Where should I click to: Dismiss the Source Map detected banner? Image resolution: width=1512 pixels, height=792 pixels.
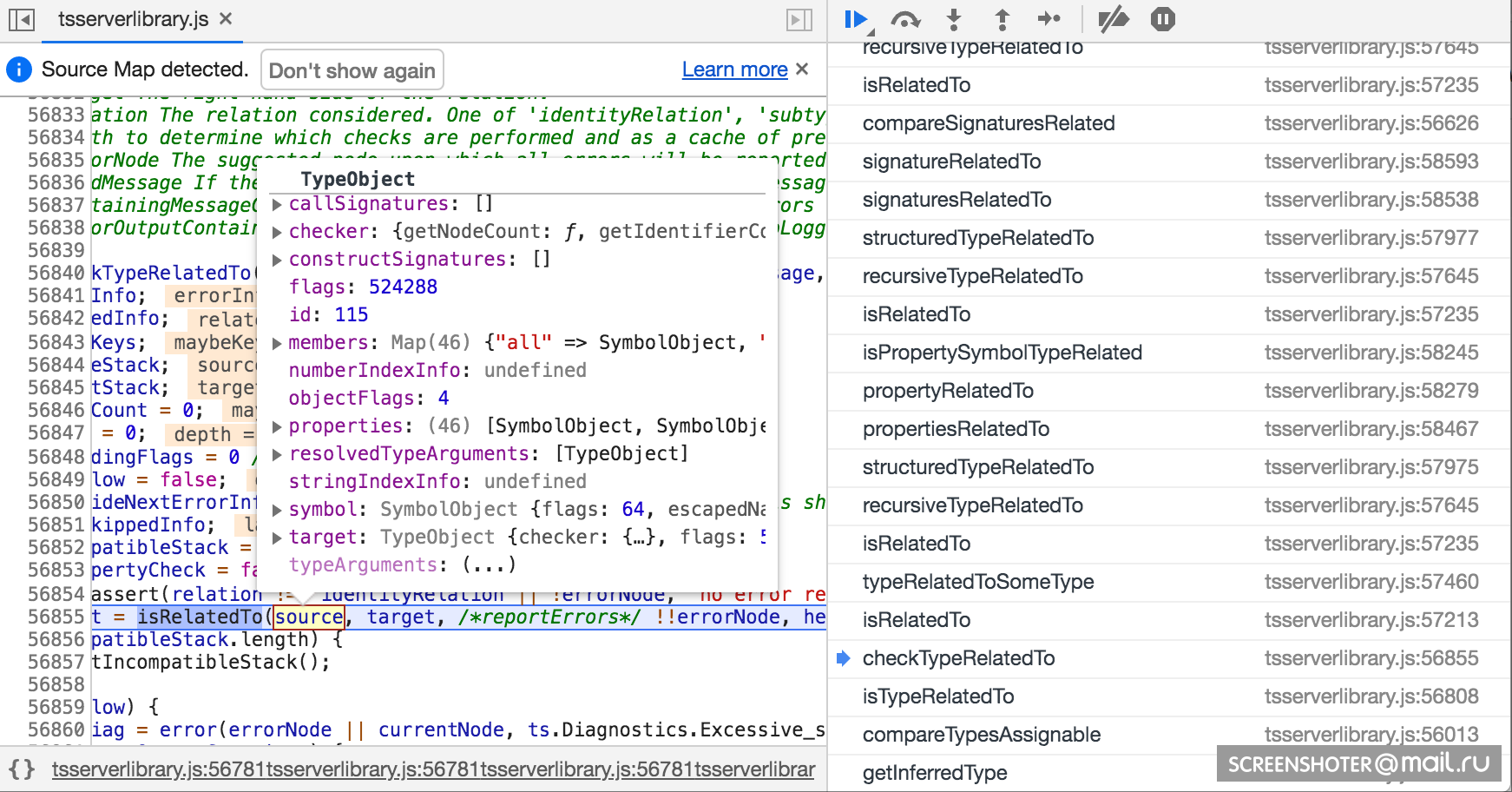(802, 69)
